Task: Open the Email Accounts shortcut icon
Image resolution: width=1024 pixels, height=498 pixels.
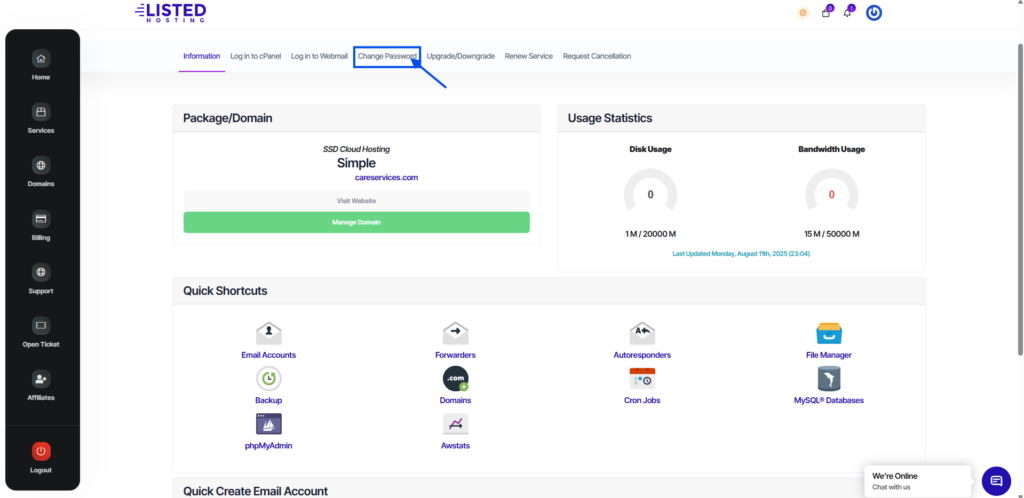Action: [x=268, y=333]
